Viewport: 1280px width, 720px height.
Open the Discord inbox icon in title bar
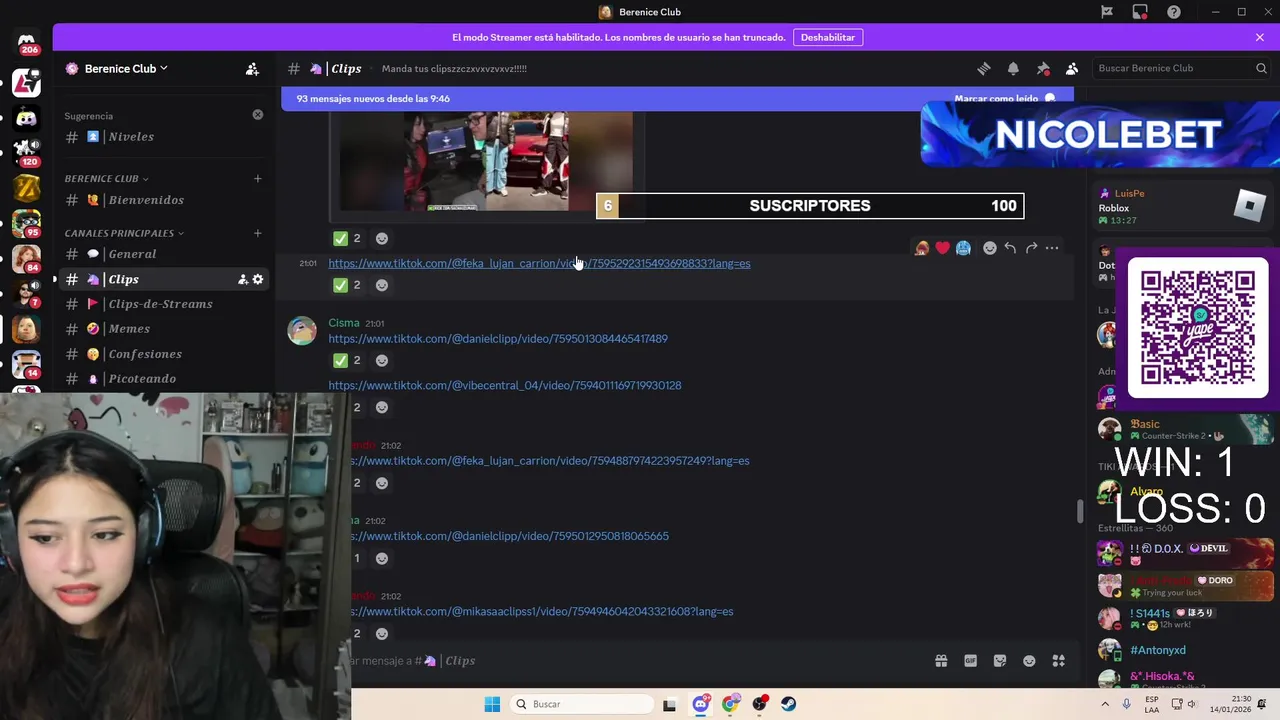pyautogui.click(x=1140, y=12)
